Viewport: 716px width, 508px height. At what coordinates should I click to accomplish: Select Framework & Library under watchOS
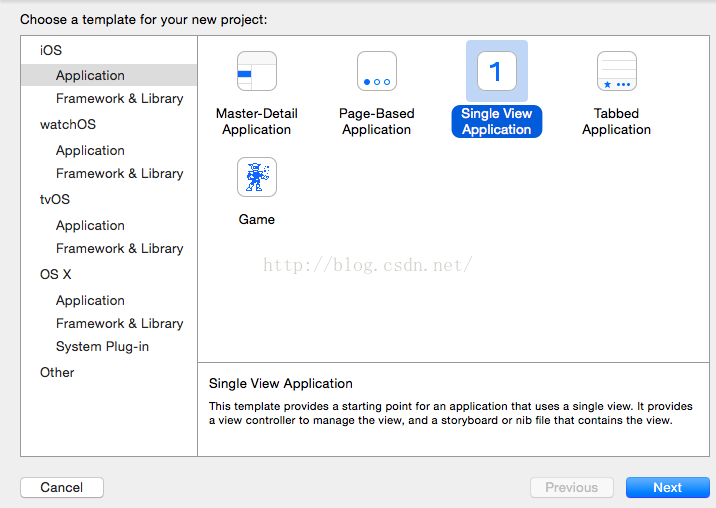tap(120, 174)
